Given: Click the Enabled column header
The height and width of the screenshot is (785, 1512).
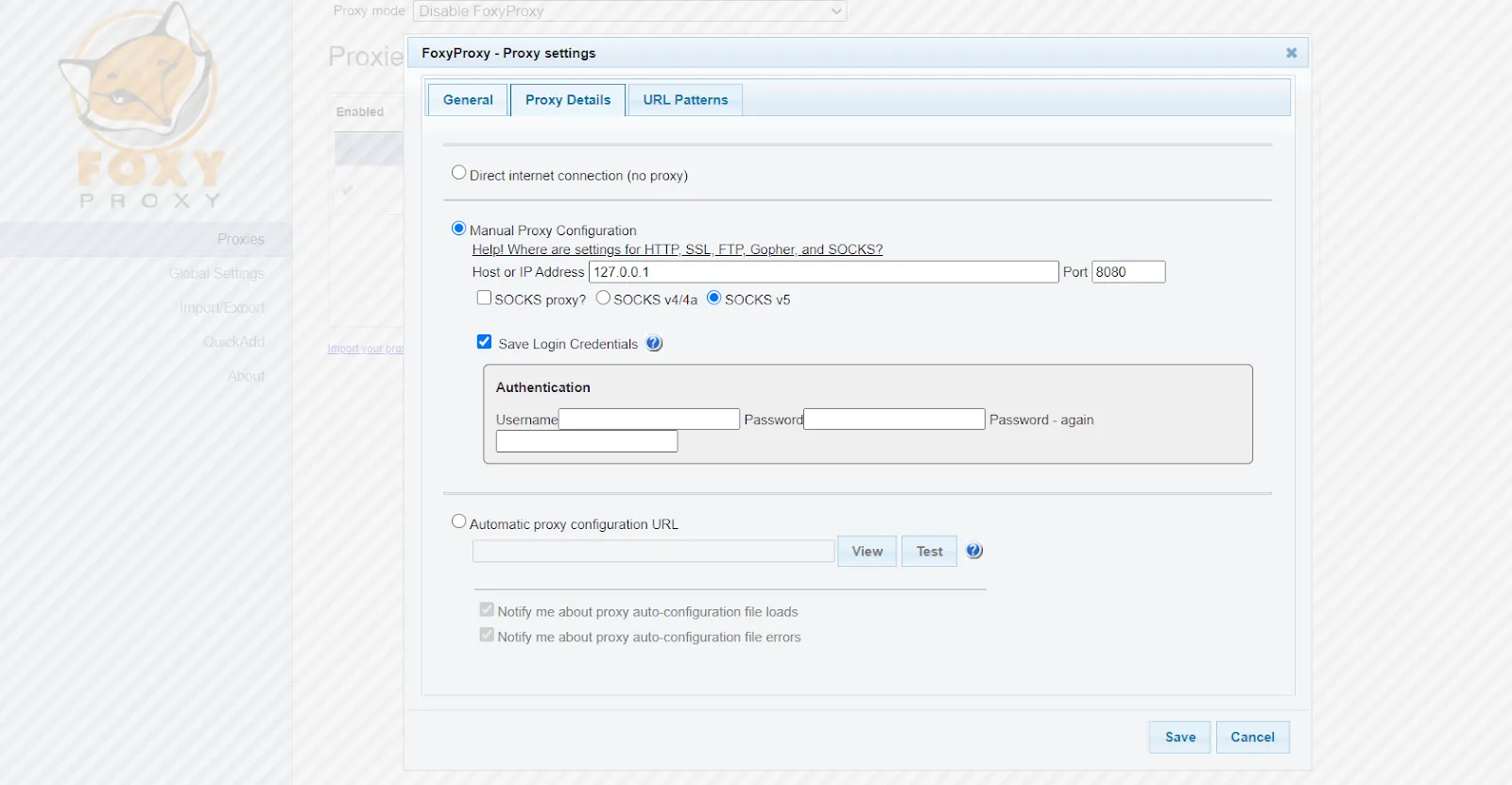Looking at the screenshot, I should pyautogui.click(x=360, y=111).
